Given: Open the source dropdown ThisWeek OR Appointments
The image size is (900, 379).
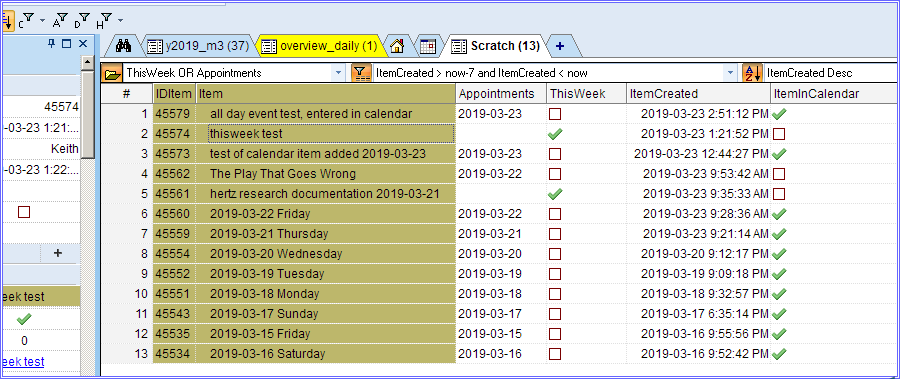Looking at the screenshot, I should tap(338, 73).
